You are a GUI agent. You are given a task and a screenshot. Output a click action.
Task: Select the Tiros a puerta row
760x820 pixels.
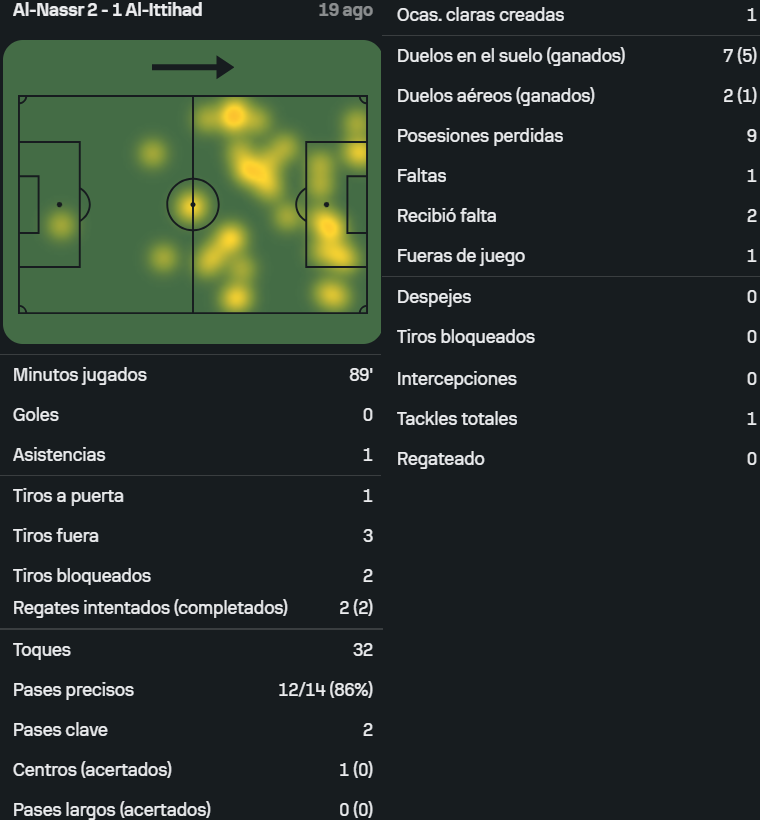click(192, 496)
